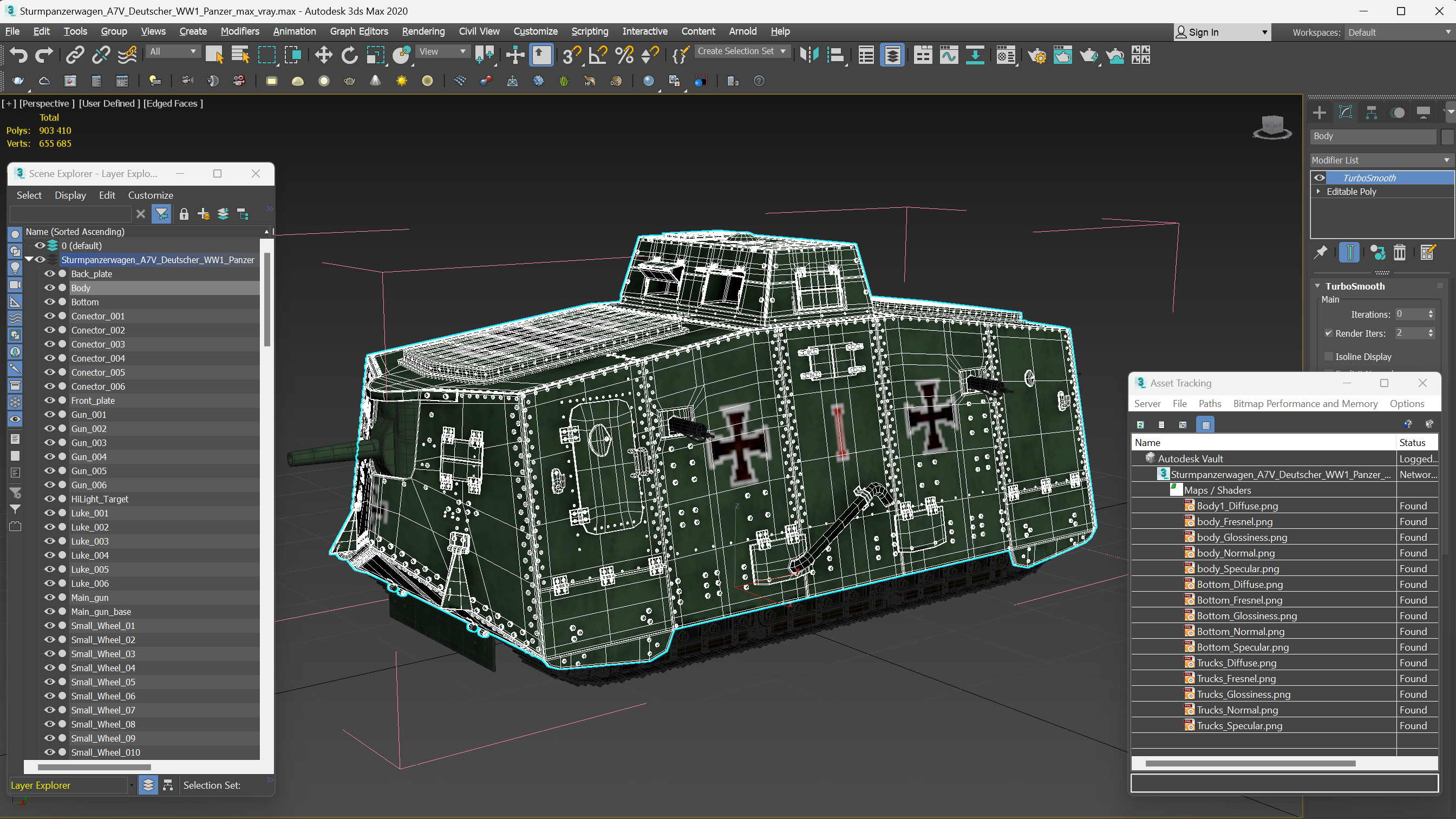Viewport: 1456px width, 819px height.
Task: Click Pin Stack icon under modifier stack
Action: pos(1321,252)
